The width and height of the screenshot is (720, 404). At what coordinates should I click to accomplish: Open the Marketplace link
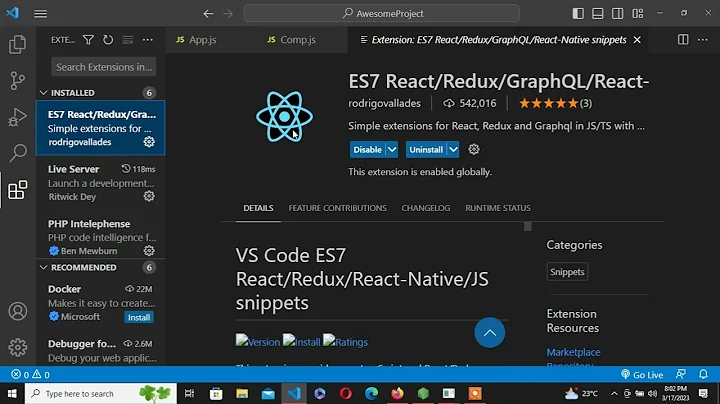coord(573,352)
